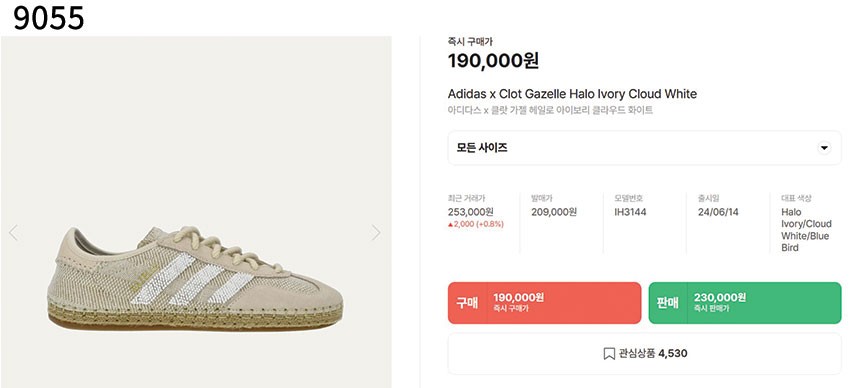
Task: Open the 모든 사이즈 size dropdown
Action: [644, 148]
